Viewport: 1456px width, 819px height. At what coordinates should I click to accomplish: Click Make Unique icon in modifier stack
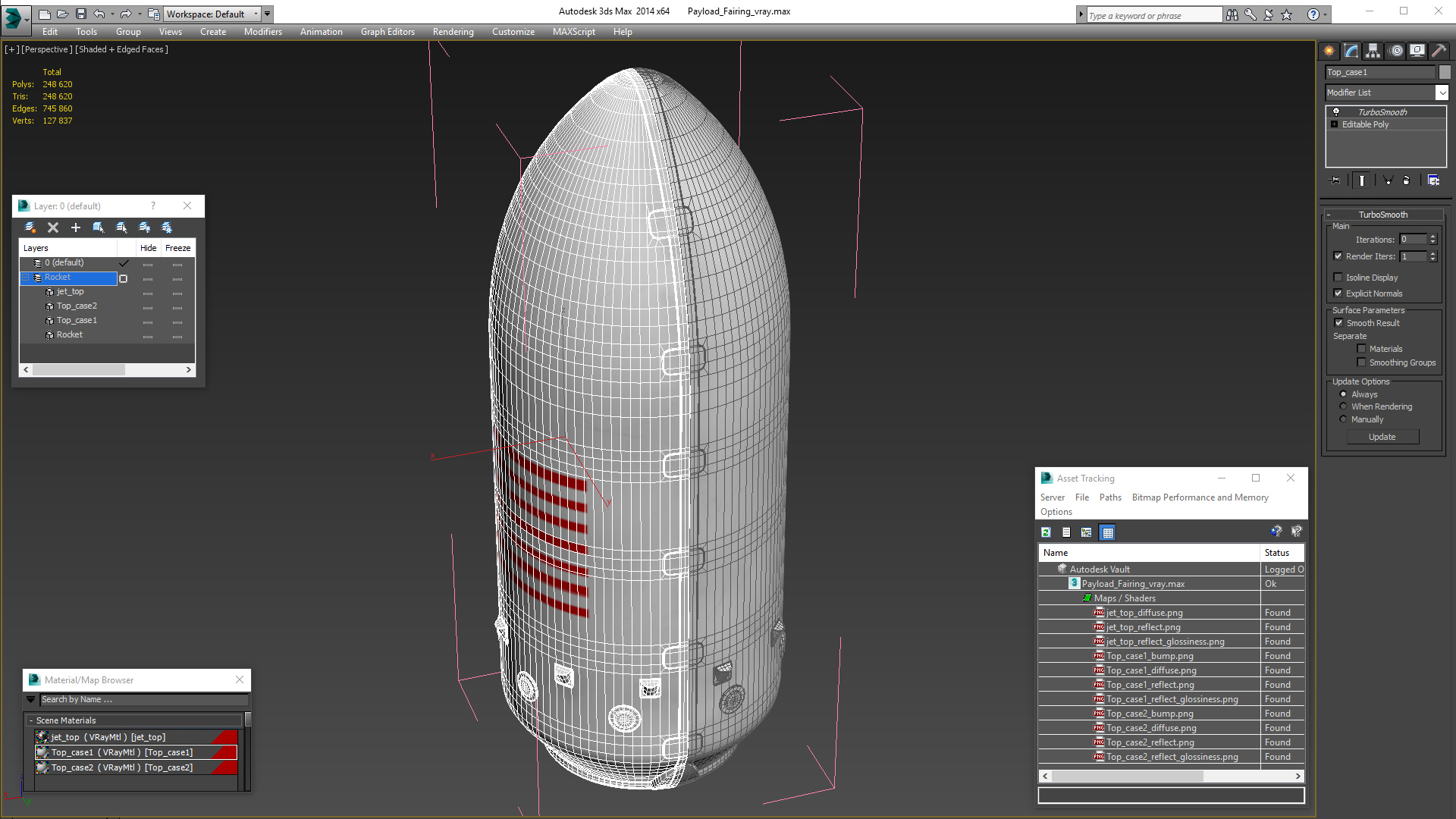pyautogui.click(x=1388, y=180)
